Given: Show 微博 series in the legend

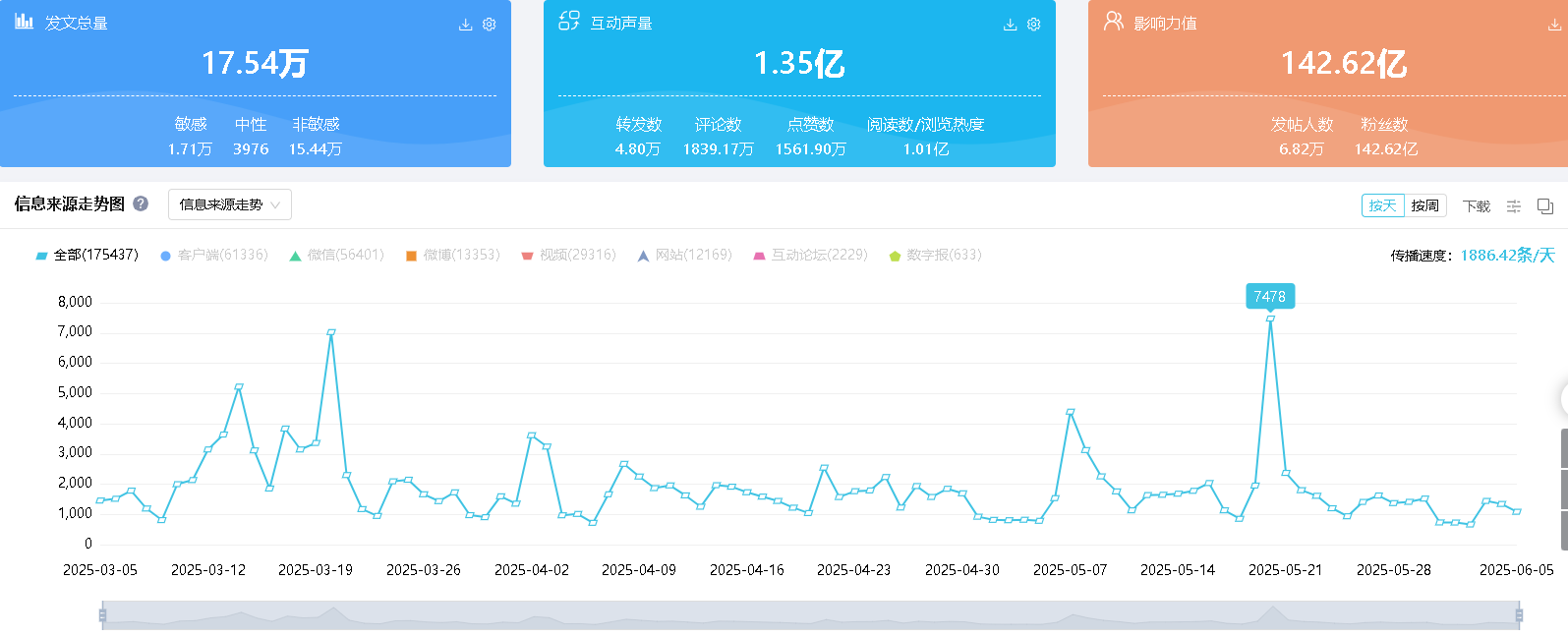Looking at the screenshot, I should 452,256.
